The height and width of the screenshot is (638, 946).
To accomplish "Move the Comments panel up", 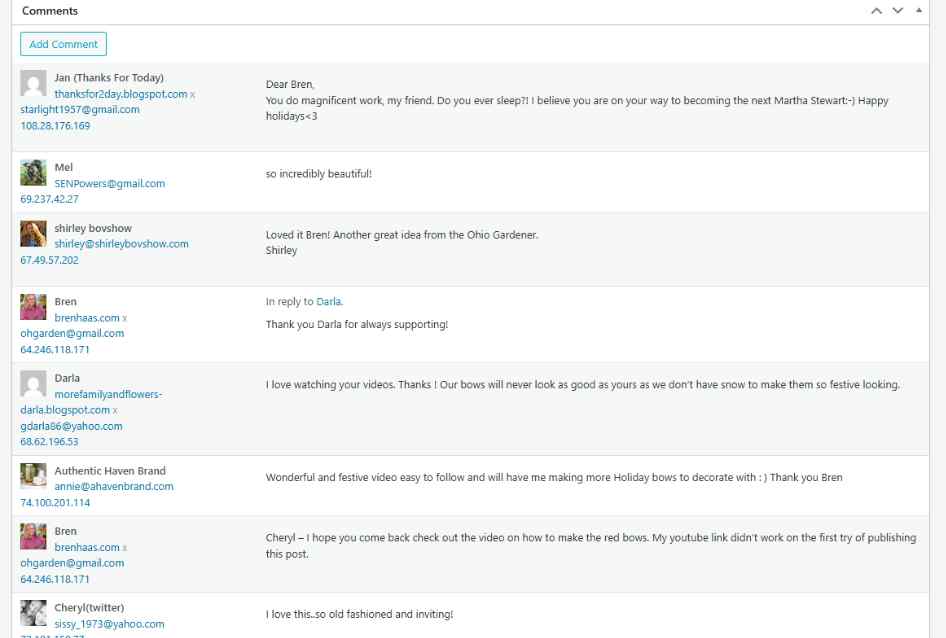I will (877, 11).
